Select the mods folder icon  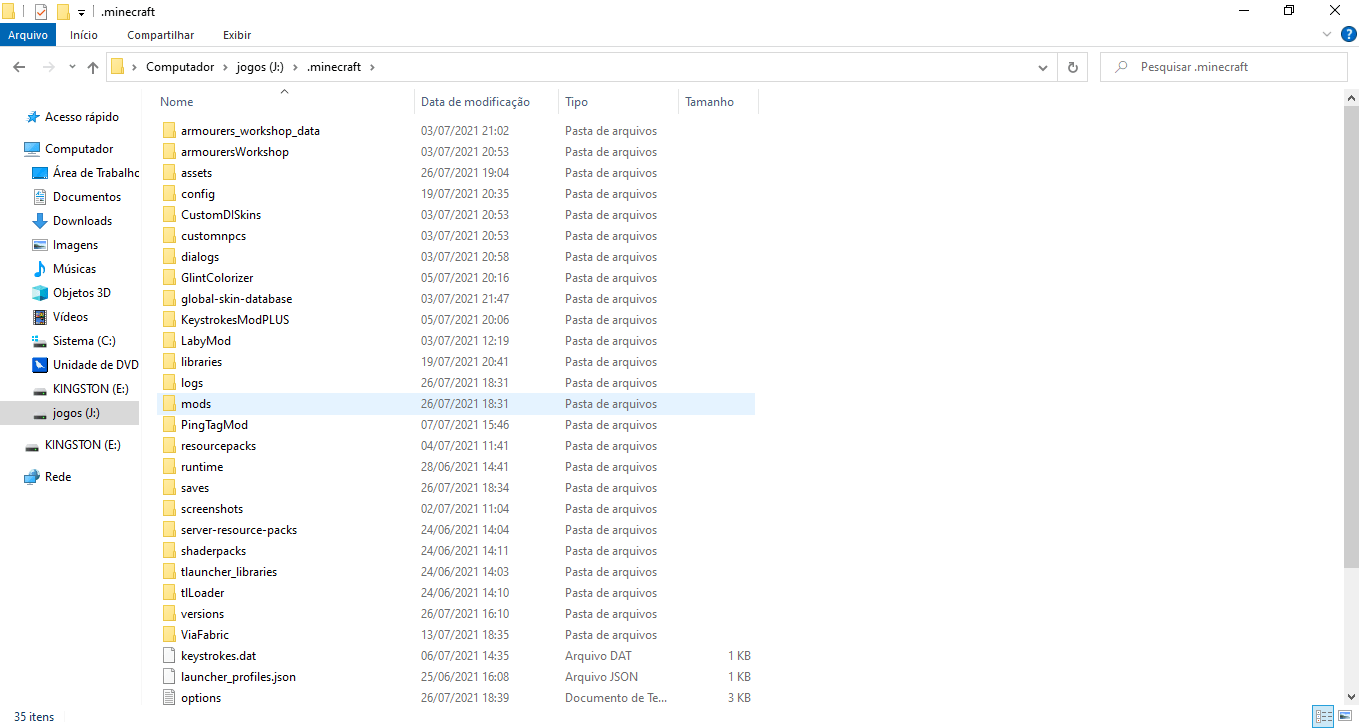click(168, 404)
